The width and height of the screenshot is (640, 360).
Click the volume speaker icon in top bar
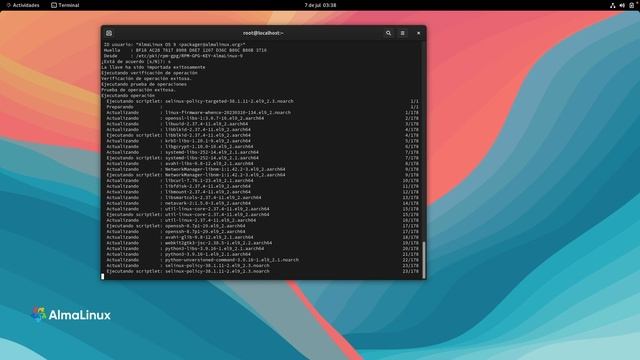(622, 5)
